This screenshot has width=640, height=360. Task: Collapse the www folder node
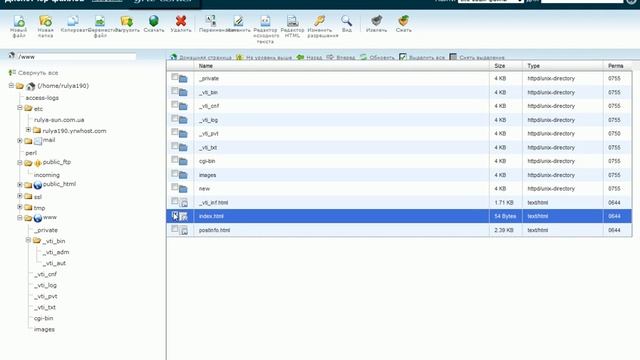20,218
